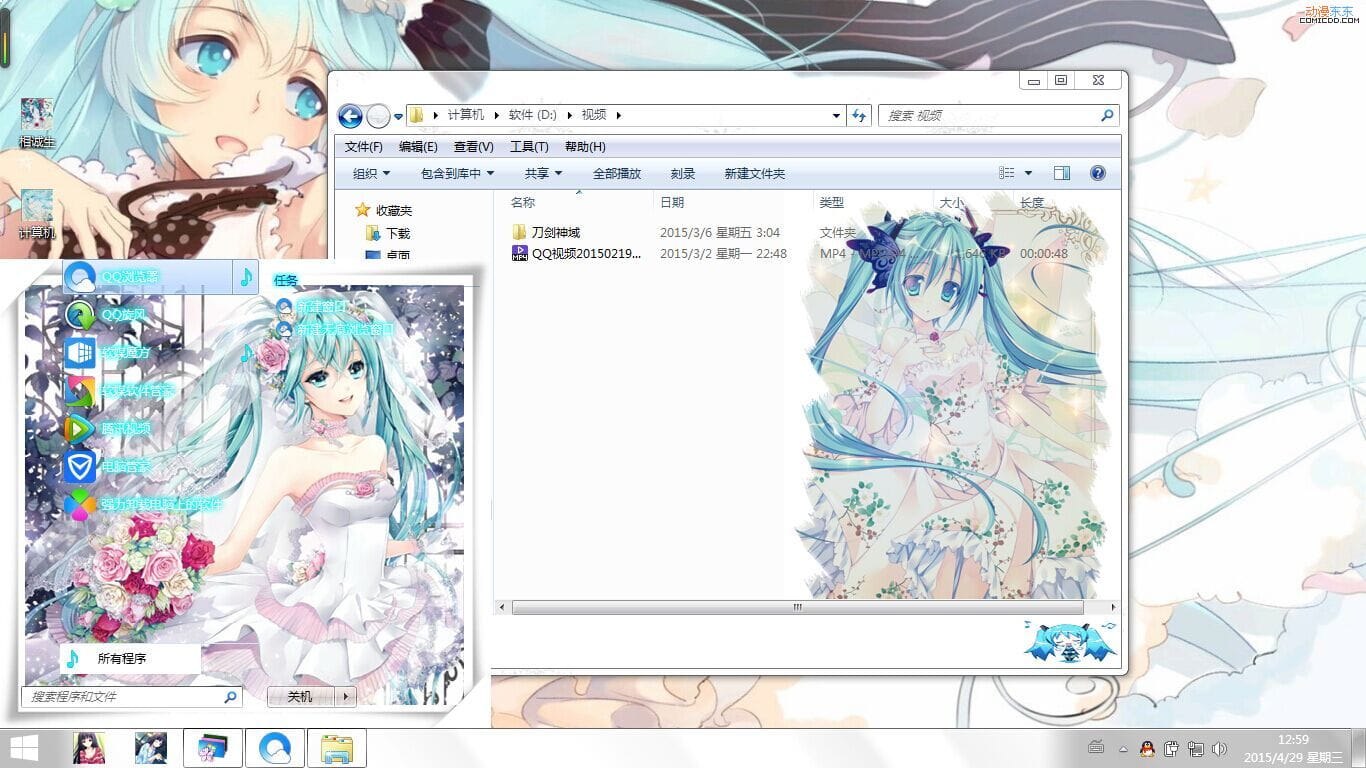This screenshot has width=1366, height=768.
Task: Expand QQ浏览器 jump list note arrow
Action: (246, 277)
